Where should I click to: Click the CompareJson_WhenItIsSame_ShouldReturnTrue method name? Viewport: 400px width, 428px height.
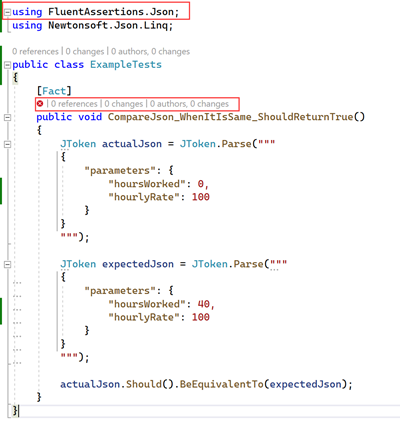pyautogui.click(x=230, y=117)
